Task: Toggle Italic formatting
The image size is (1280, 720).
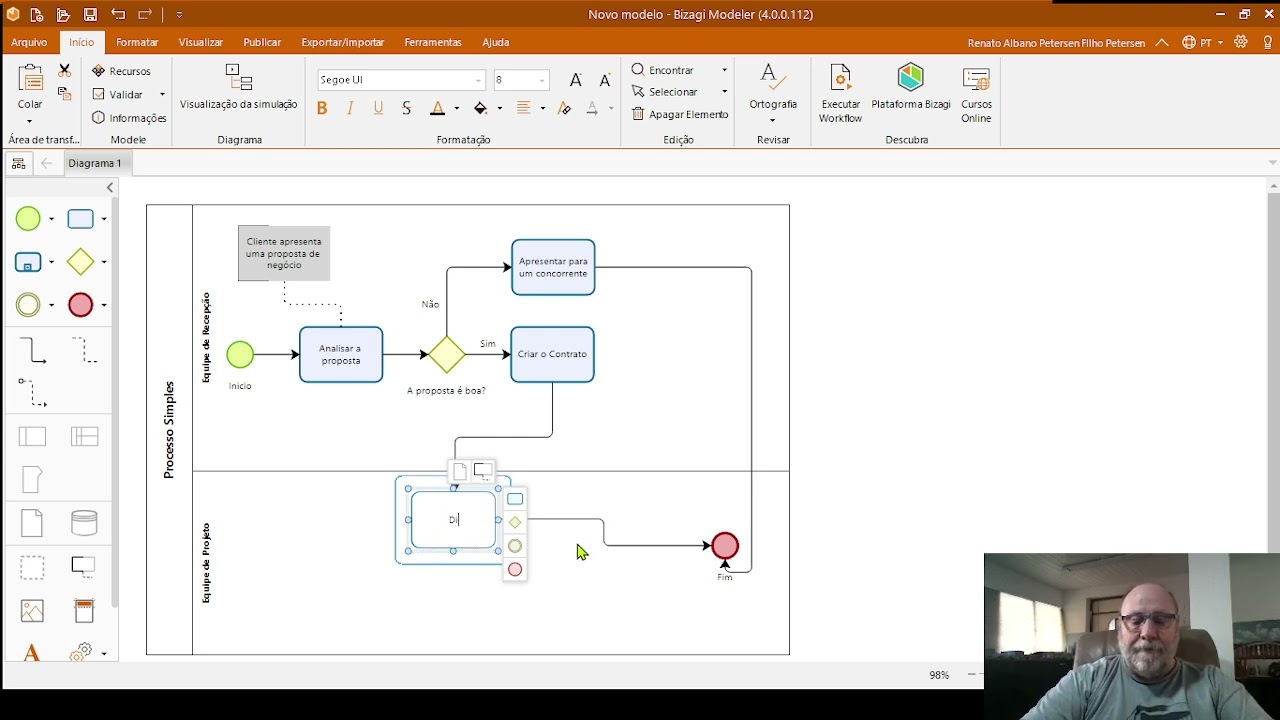Action: click(x=350, y=108)
